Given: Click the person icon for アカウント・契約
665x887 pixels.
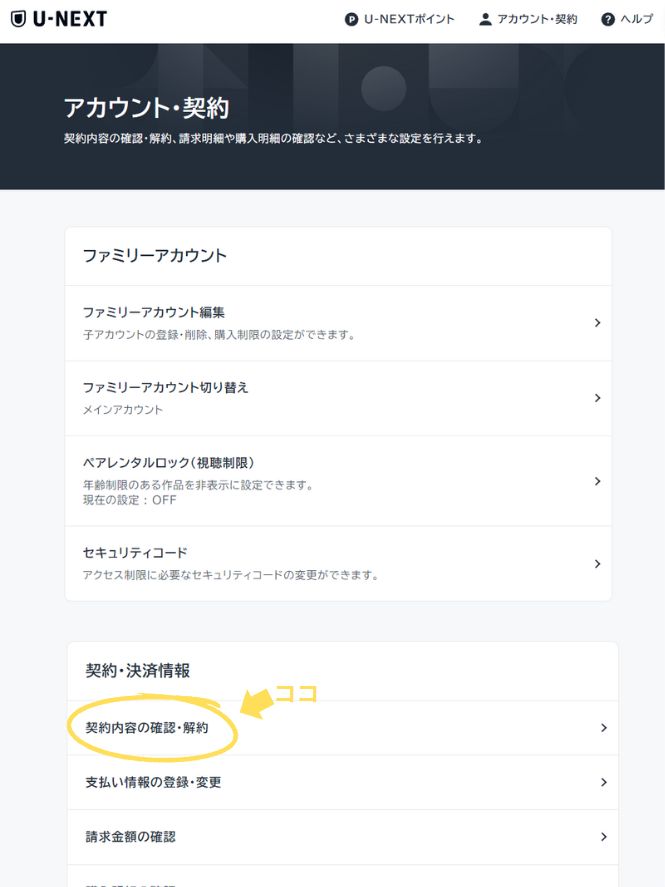Looking at the screenshot, I should point(485,20).
